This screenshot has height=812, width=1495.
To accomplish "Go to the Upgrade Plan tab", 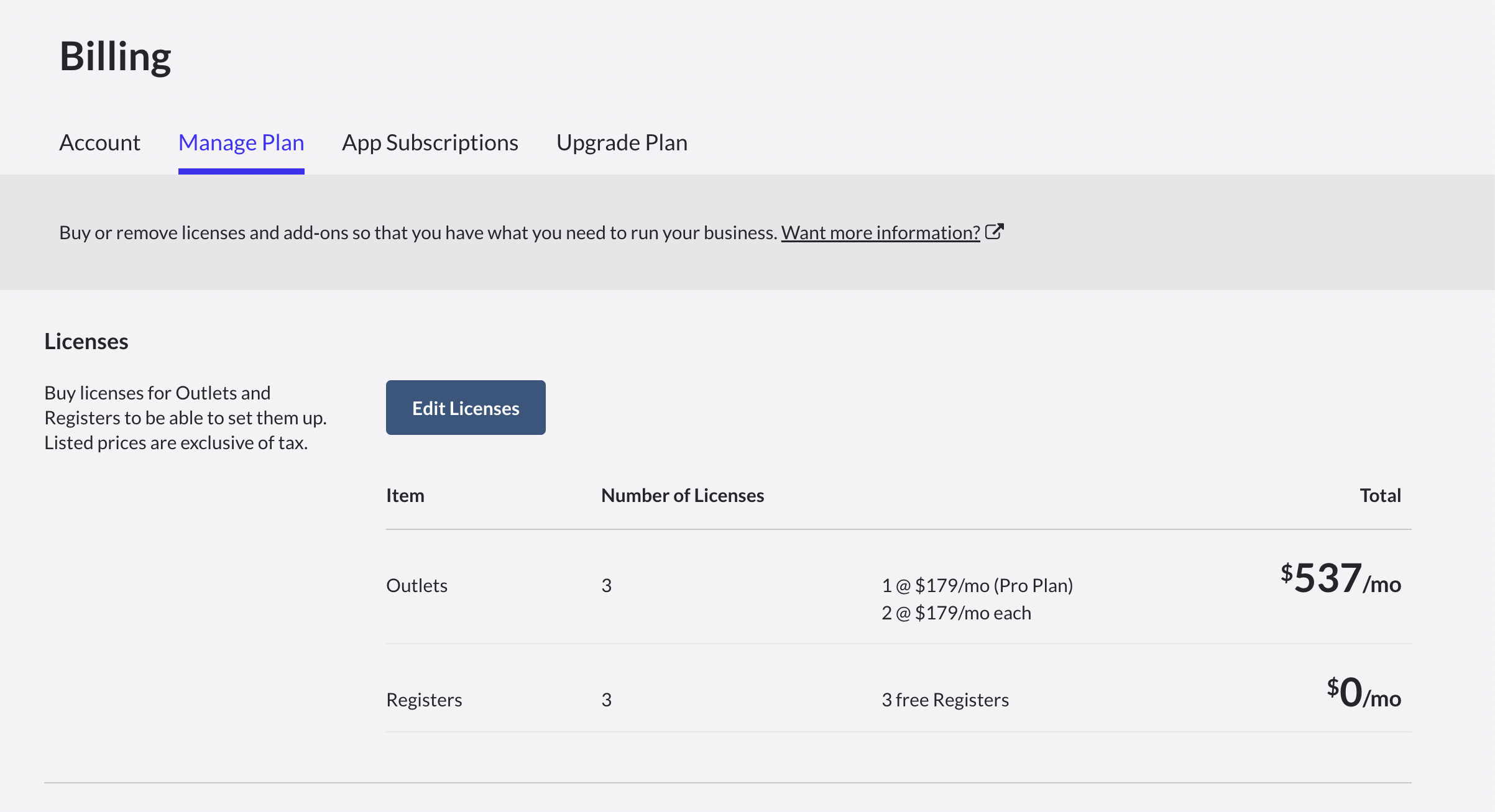I will [622, 143].
